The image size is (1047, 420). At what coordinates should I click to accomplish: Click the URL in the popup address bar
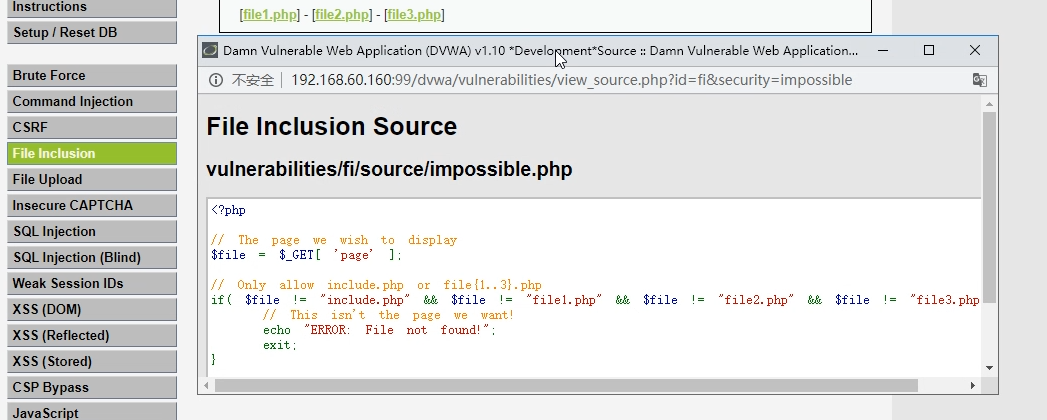[571, 80]
